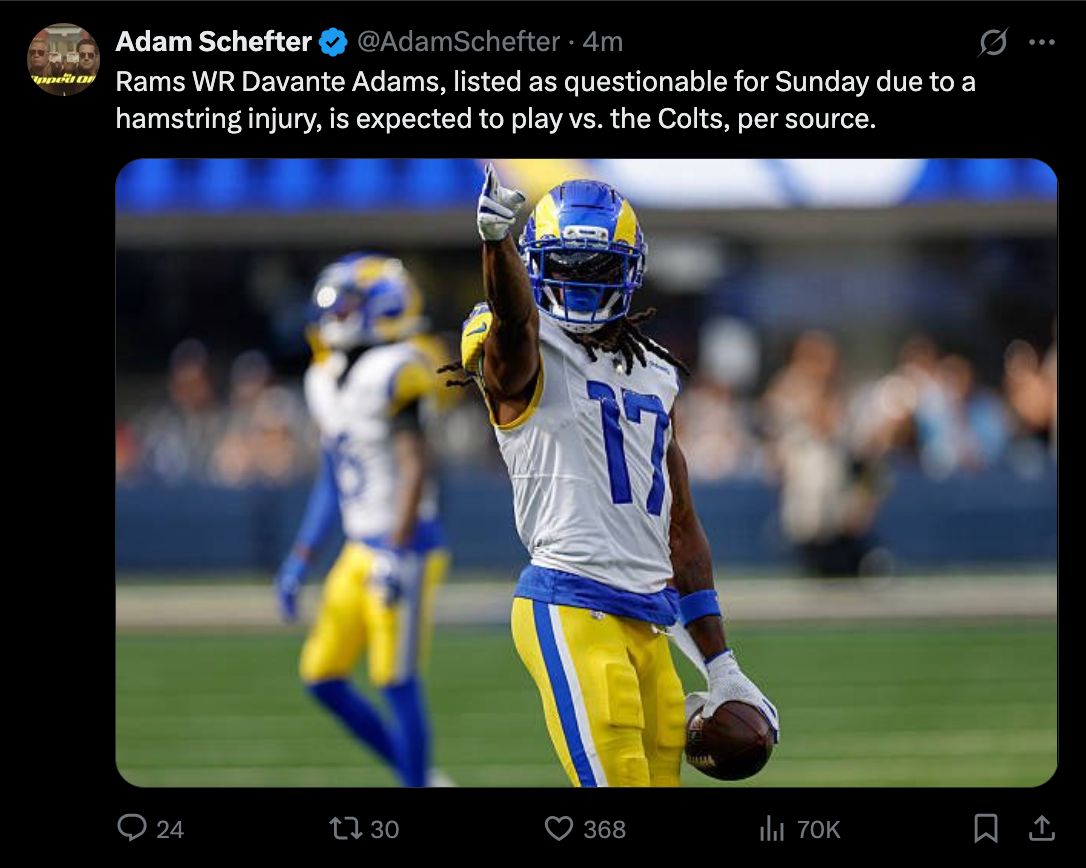Click the Grok slashed-circle icon

(x=993, y=42)
